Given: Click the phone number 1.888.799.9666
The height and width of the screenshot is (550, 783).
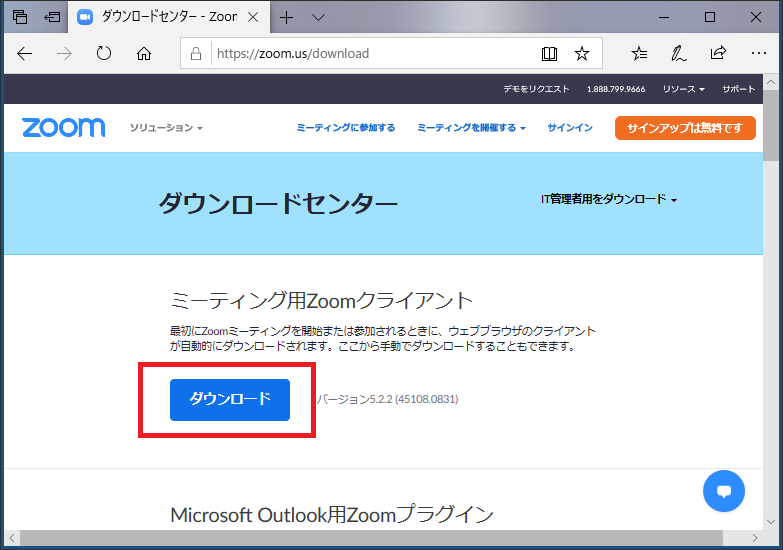Looking at the screenshot, I should point(616,89).
